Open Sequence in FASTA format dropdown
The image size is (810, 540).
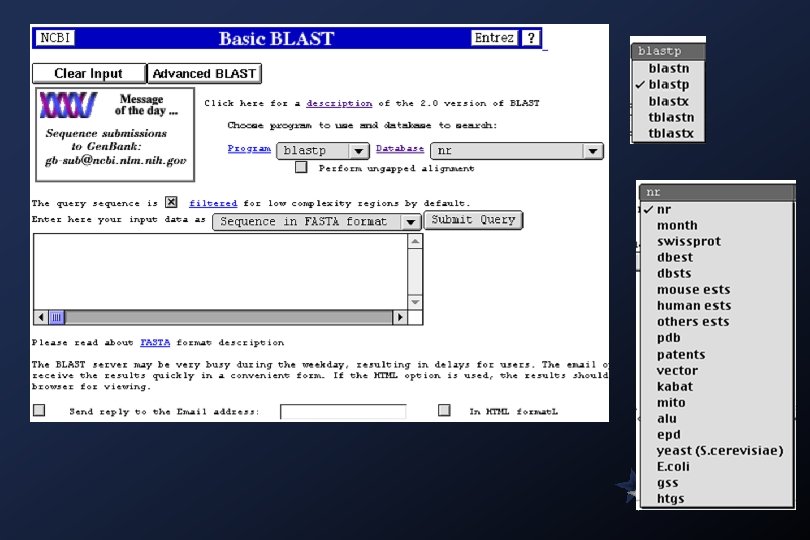[x=316, y=222]
